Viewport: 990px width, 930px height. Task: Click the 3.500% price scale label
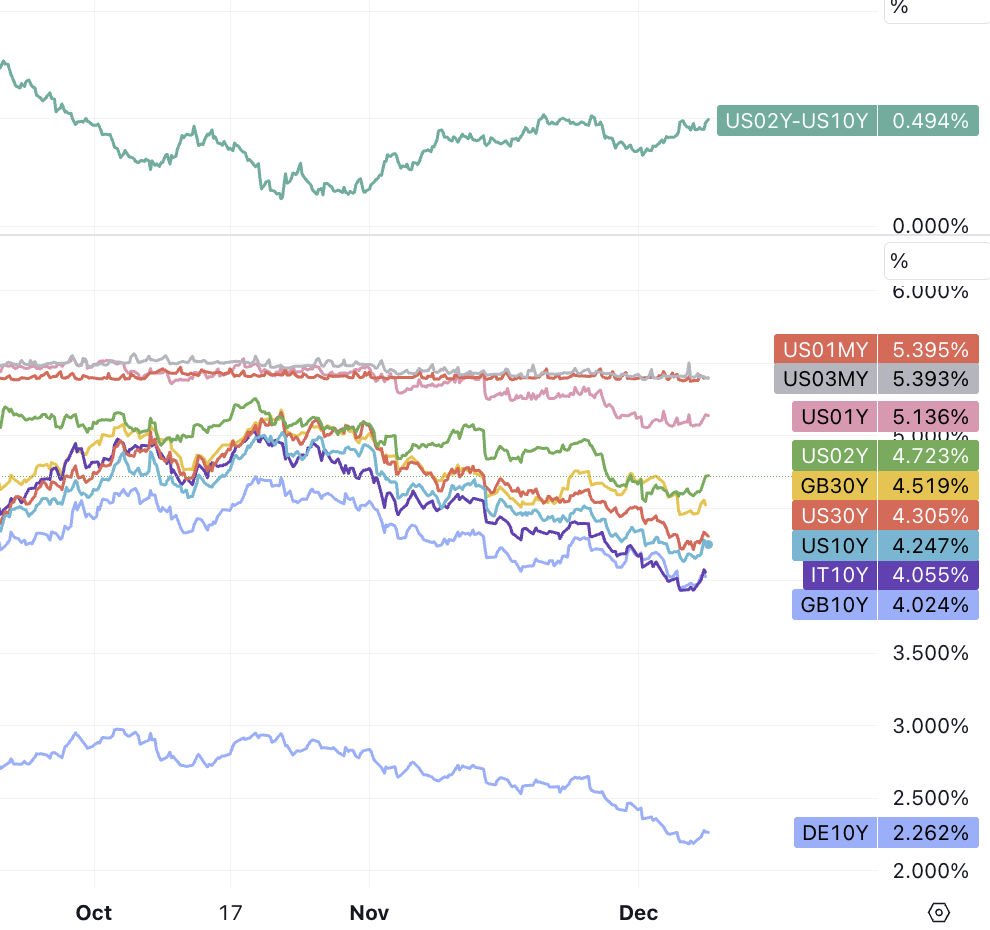(928, 653)
